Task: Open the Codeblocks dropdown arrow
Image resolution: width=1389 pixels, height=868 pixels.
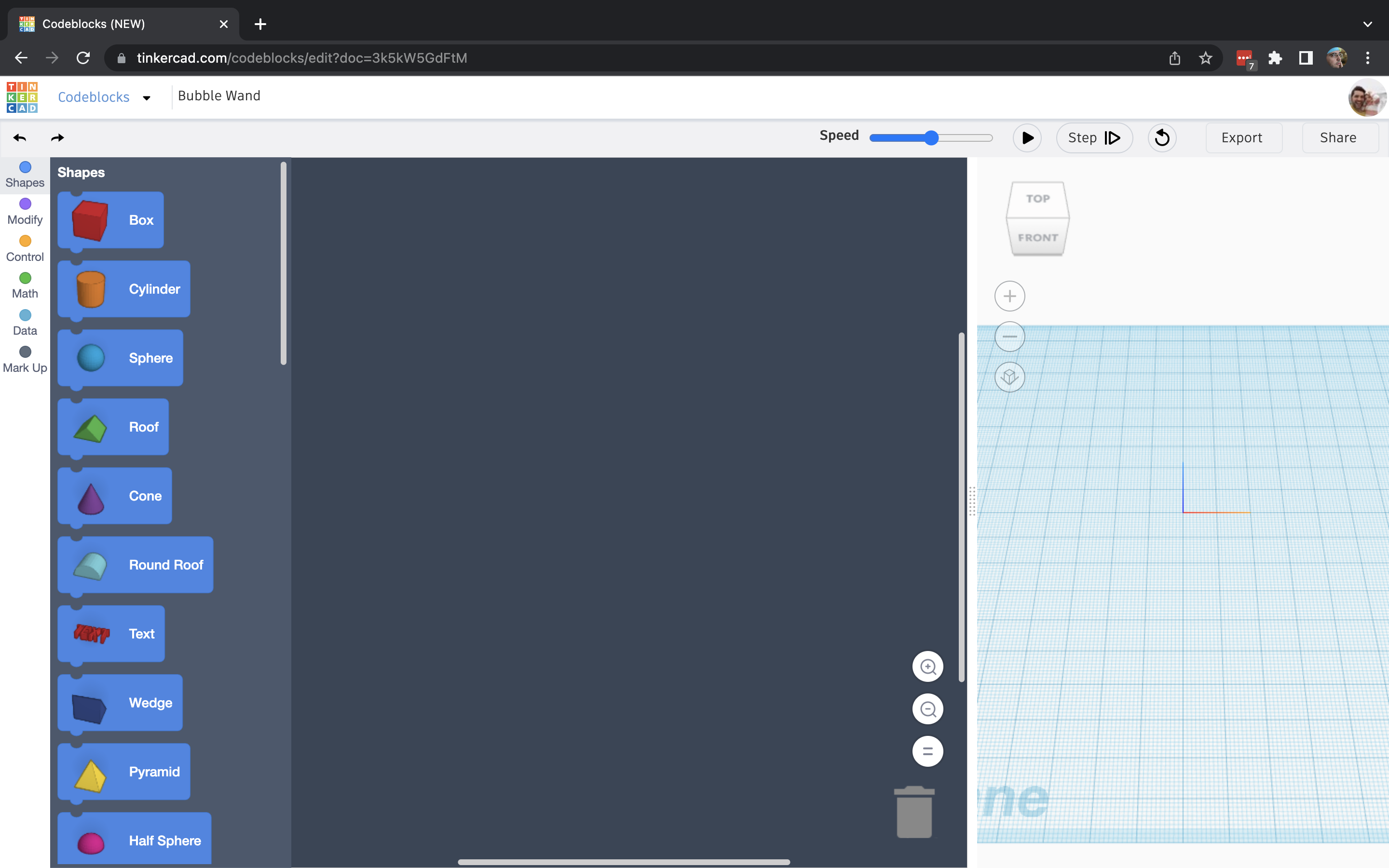Action: click(146, 97)
